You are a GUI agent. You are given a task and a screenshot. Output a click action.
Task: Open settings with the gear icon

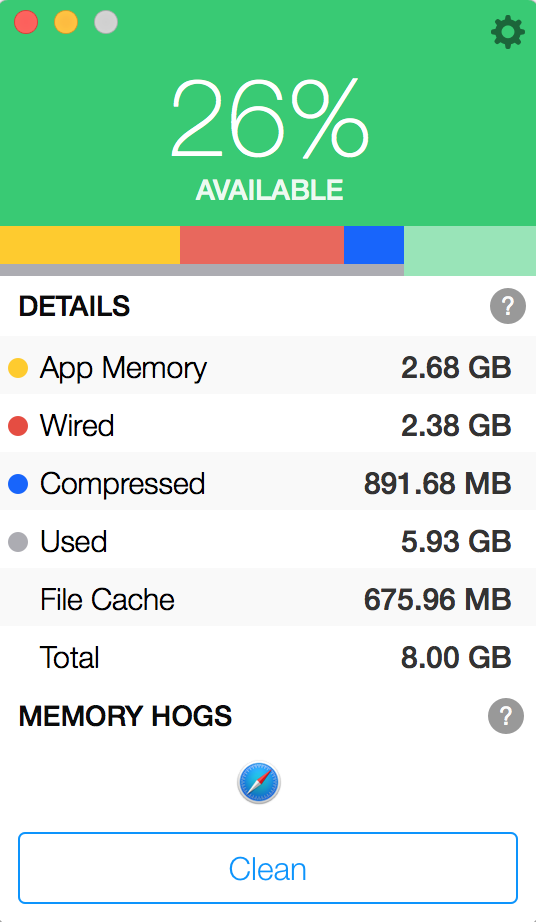(x=508, y=32)
